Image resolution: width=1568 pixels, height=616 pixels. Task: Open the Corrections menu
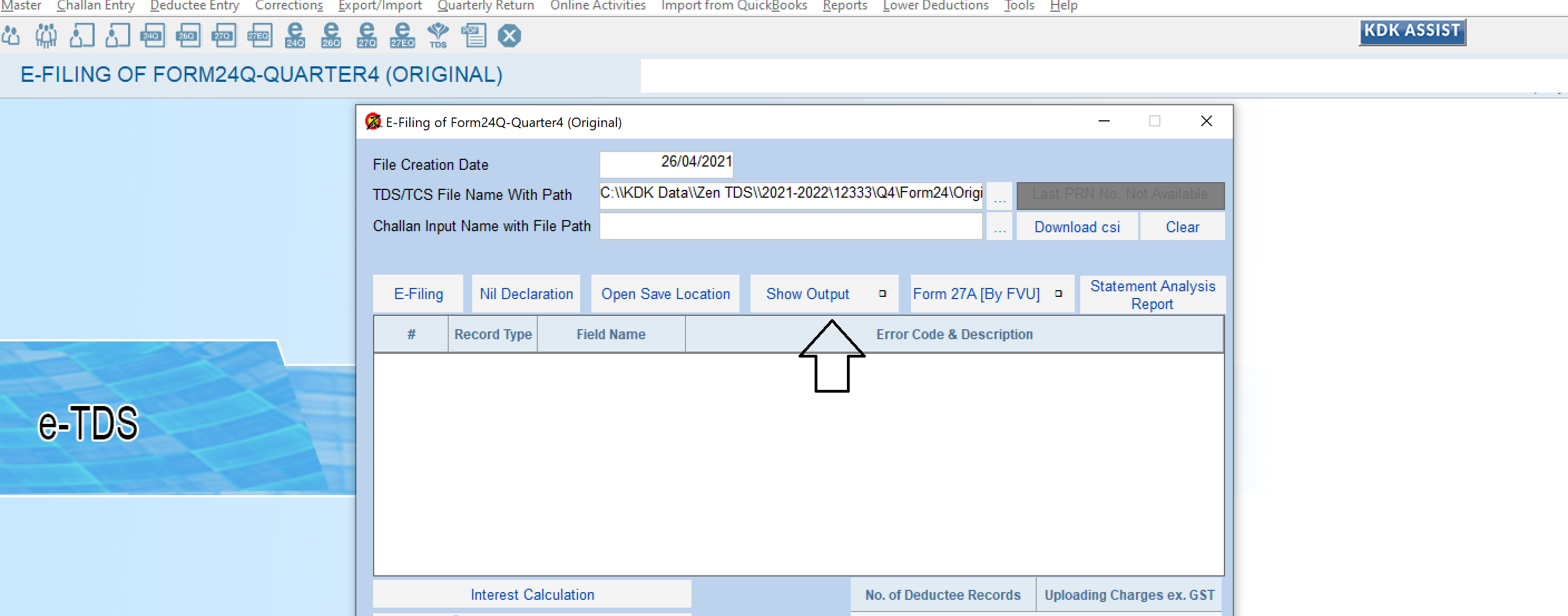(x=288, y=6)
